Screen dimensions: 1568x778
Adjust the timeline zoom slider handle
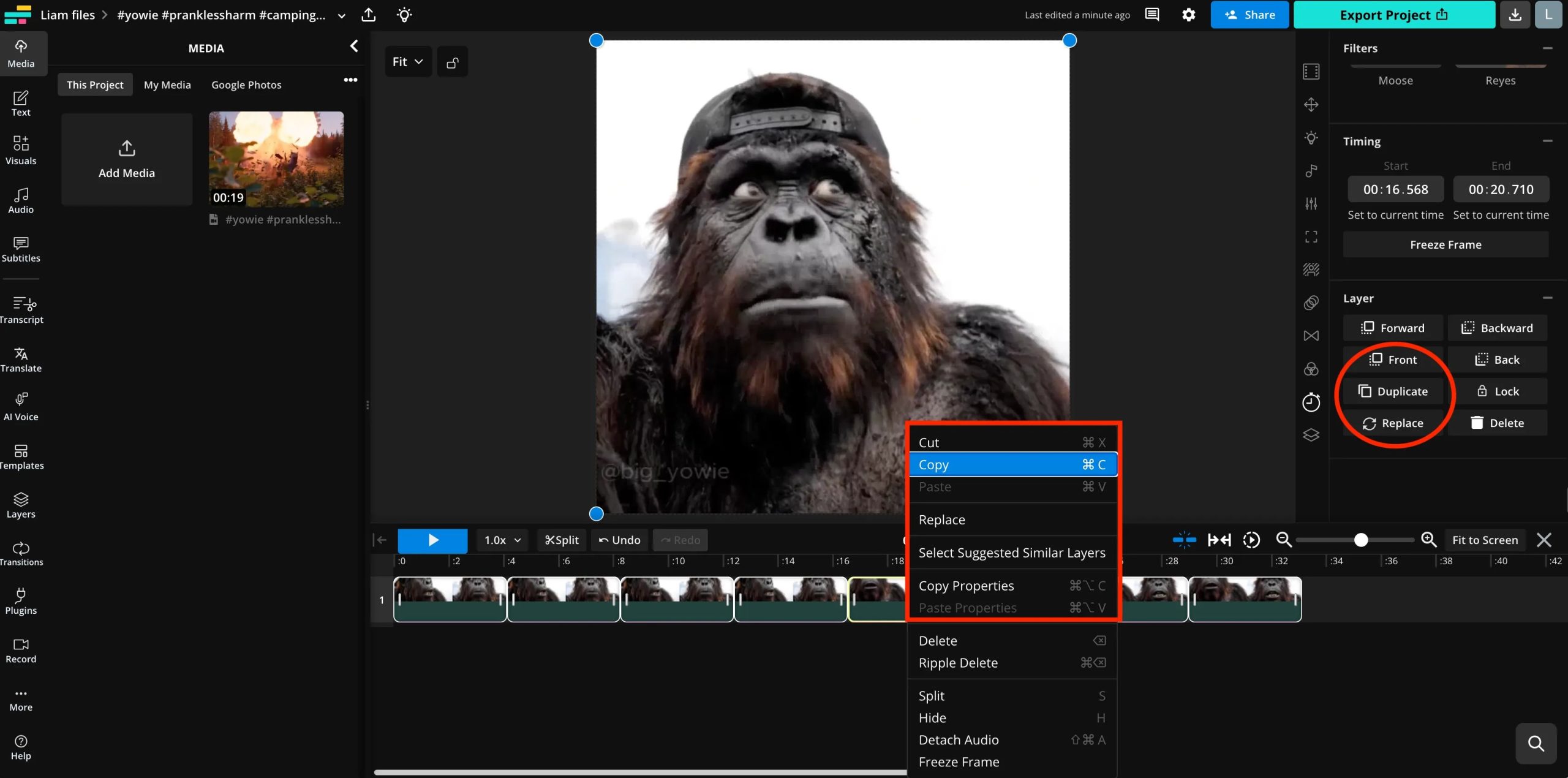(x=1360, y=540)
